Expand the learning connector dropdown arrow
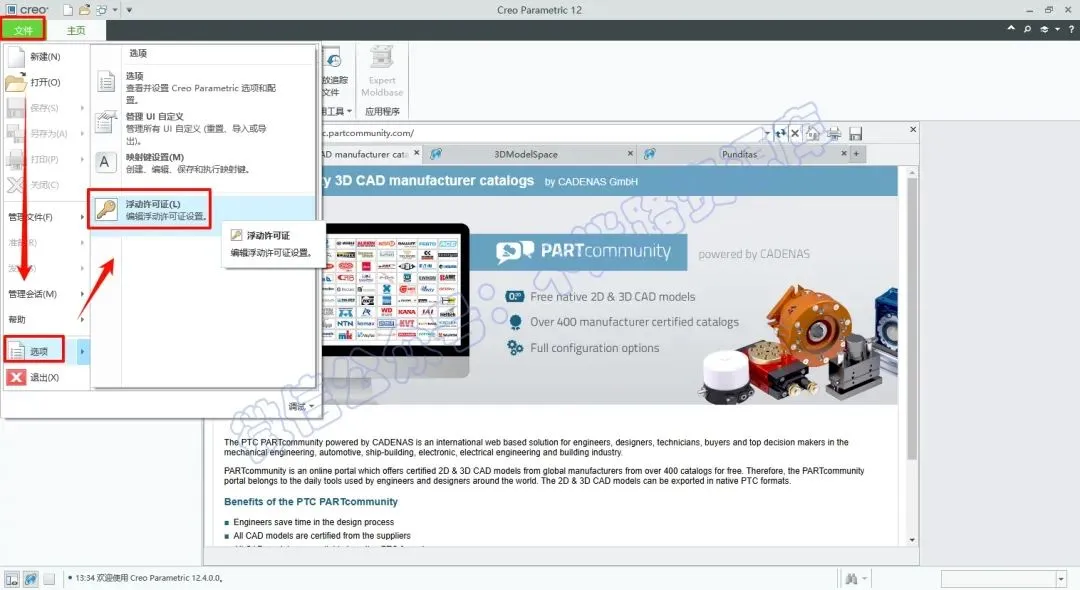 pos(1057,29)
